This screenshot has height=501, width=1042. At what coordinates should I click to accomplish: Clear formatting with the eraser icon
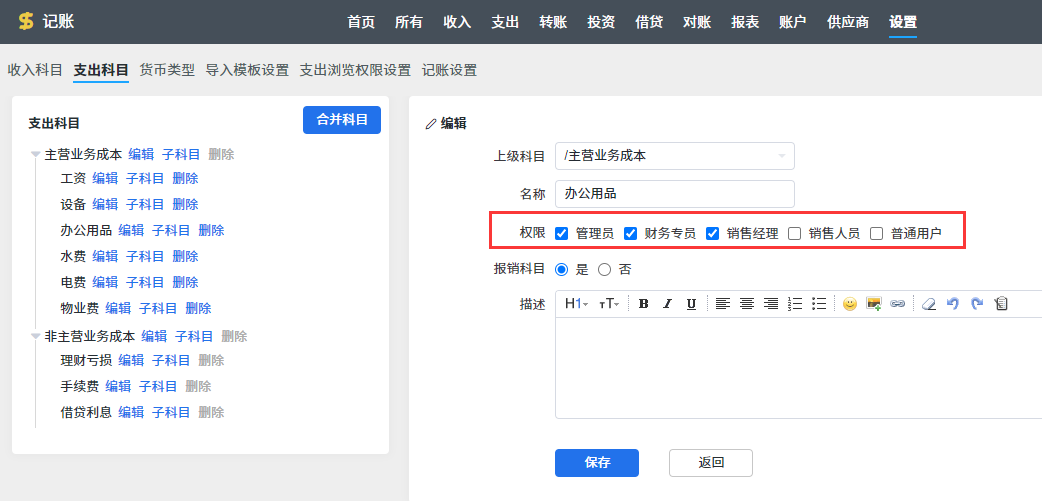pyautogui.click(x=927, y=304)
